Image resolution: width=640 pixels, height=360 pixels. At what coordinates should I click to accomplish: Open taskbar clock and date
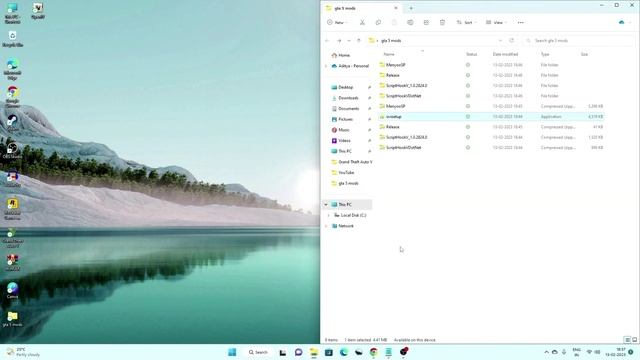pyautogui.click(x=616, y=352)
